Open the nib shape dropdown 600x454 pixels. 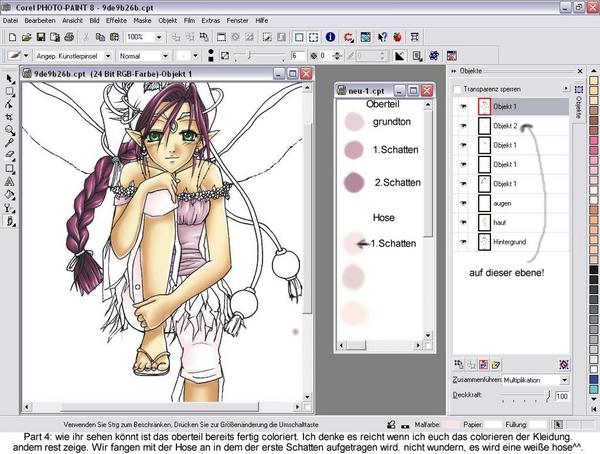(x=195, y=56)
